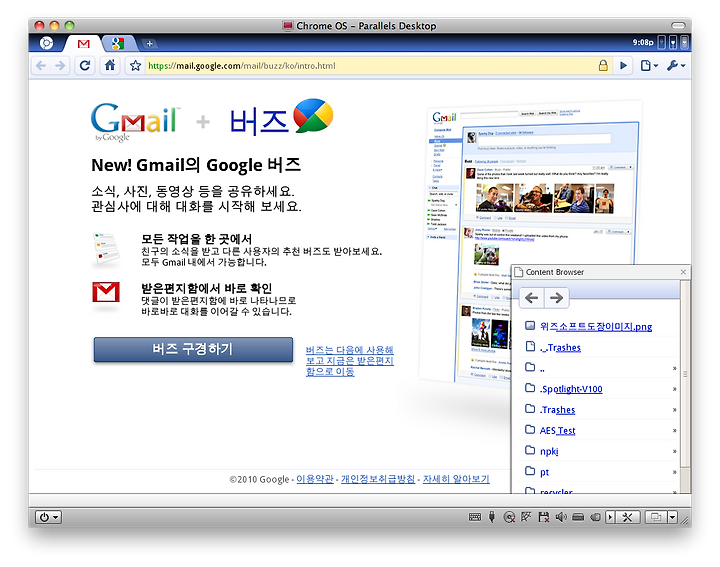
Task: Open the pt folder
Action: (545, 472)
